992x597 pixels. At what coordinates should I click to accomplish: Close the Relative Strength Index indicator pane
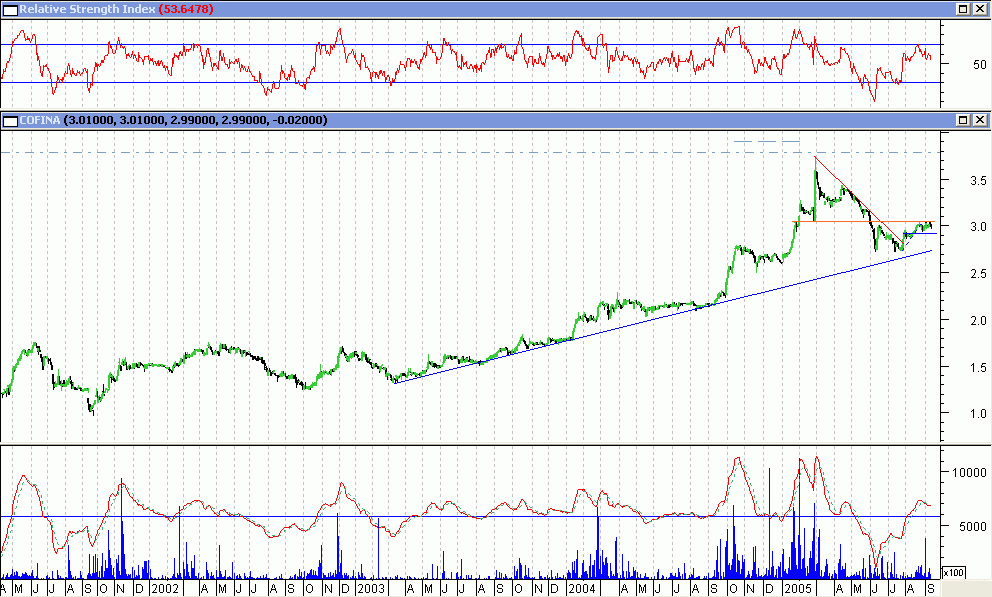[981, 9]
